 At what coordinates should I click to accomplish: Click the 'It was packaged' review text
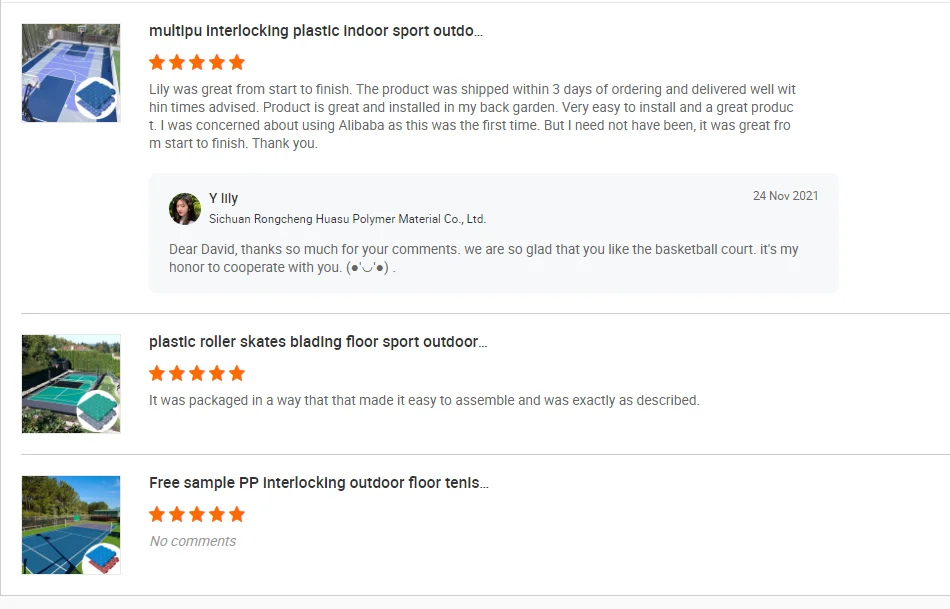(x=424, y=400)
